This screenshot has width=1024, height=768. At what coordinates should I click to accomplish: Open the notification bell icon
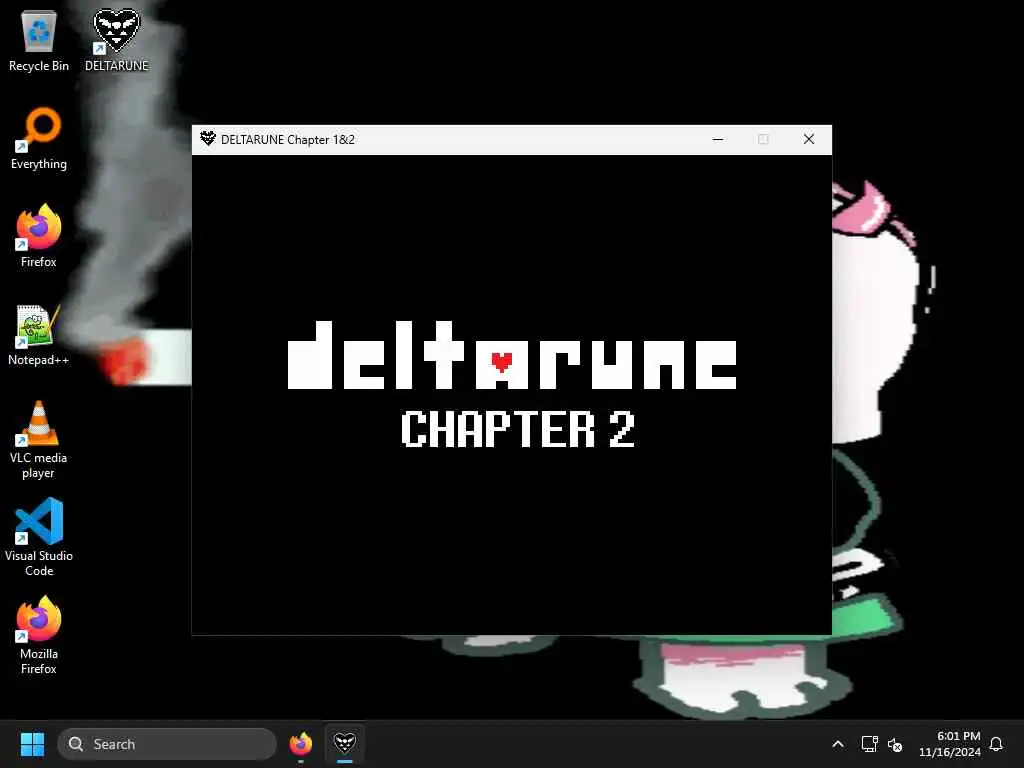tap(997, 744)
